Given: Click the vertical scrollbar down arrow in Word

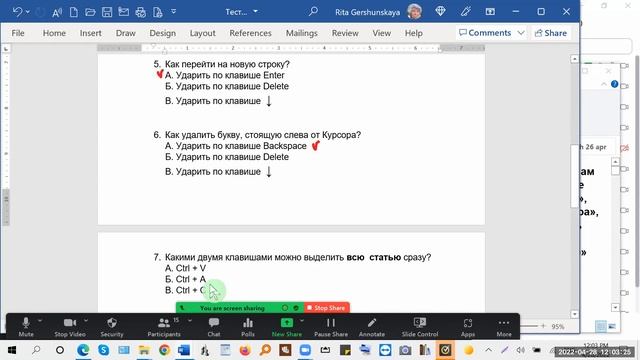Looking at the screenshot, I should coord(574,314).
